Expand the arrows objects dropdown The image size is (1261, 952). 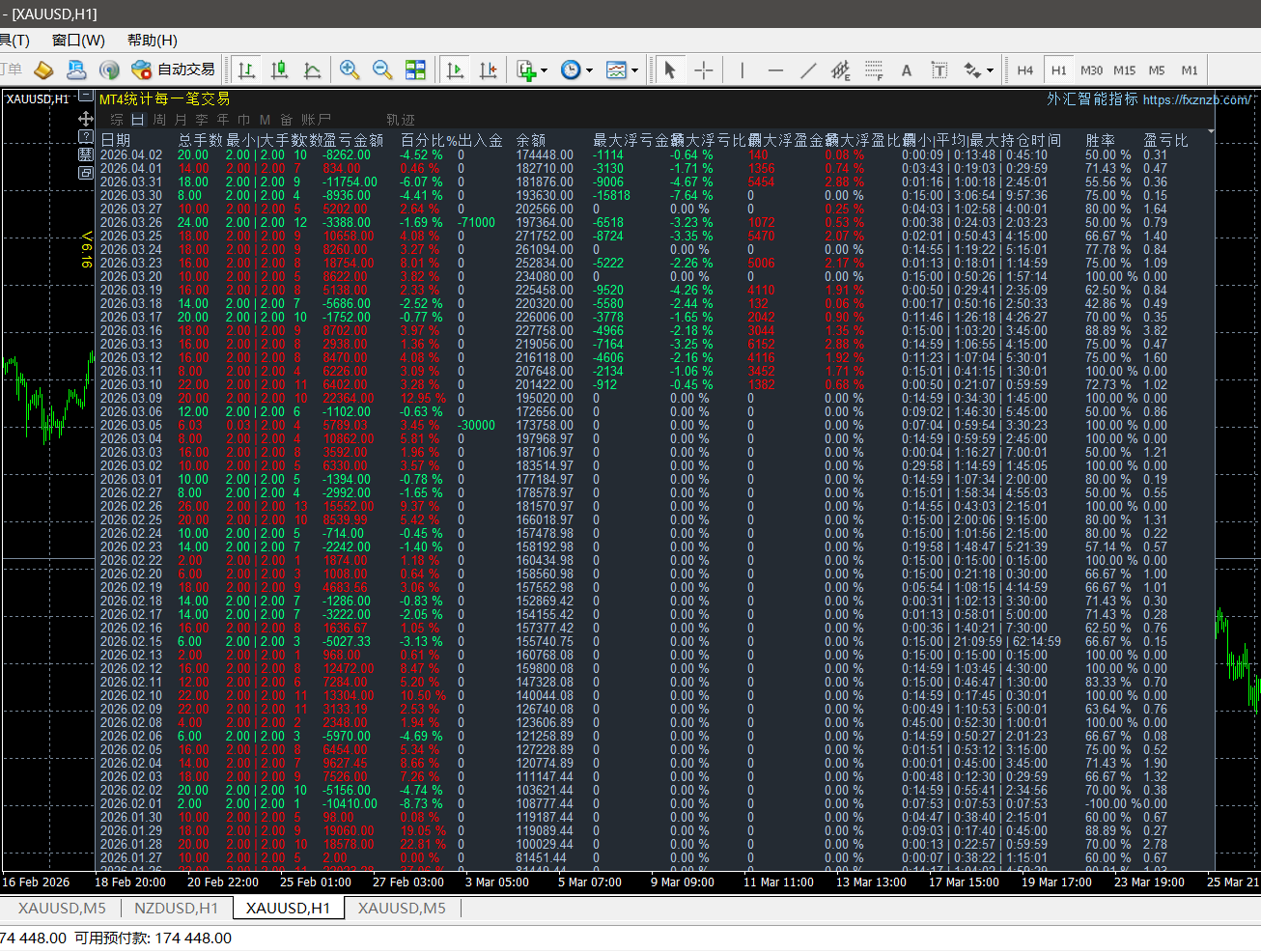point(990,70)
